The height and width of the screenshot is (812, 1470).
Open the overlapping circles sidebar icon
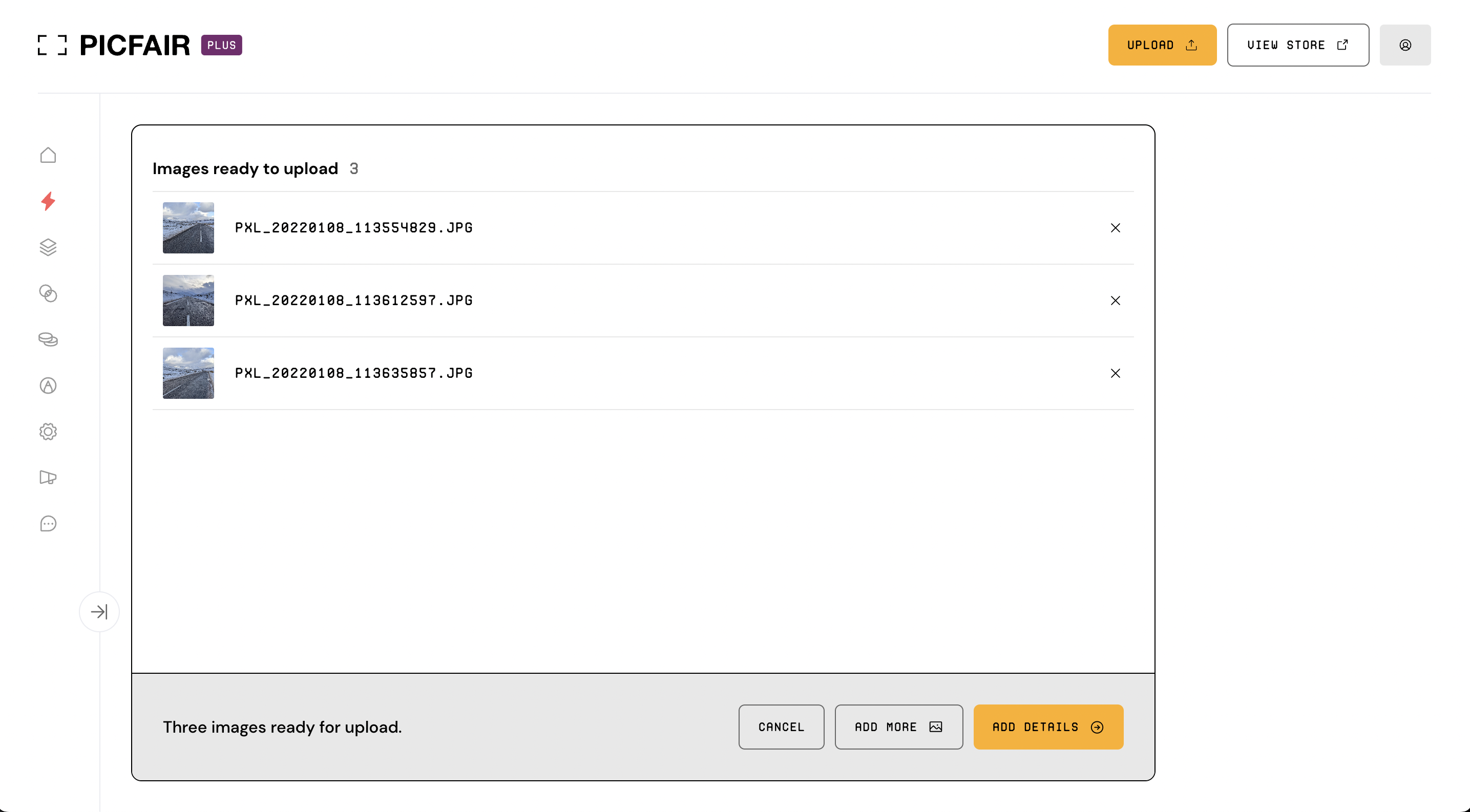(x=48, y=293)
